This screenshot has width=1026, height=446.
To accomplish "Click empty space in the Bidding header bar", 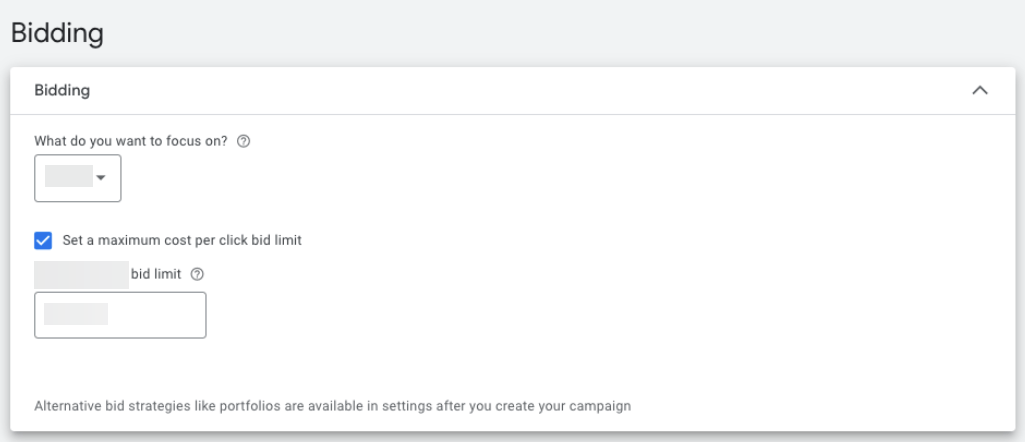I will 500,91.
